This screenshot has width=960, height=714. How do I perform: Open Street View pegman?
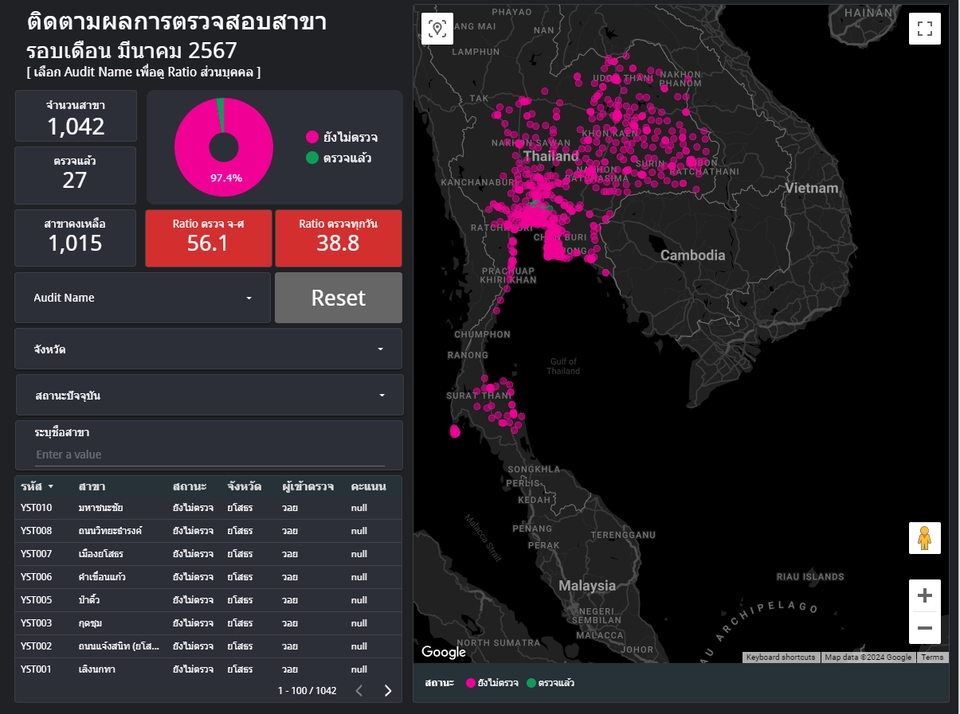coord(924,538)
